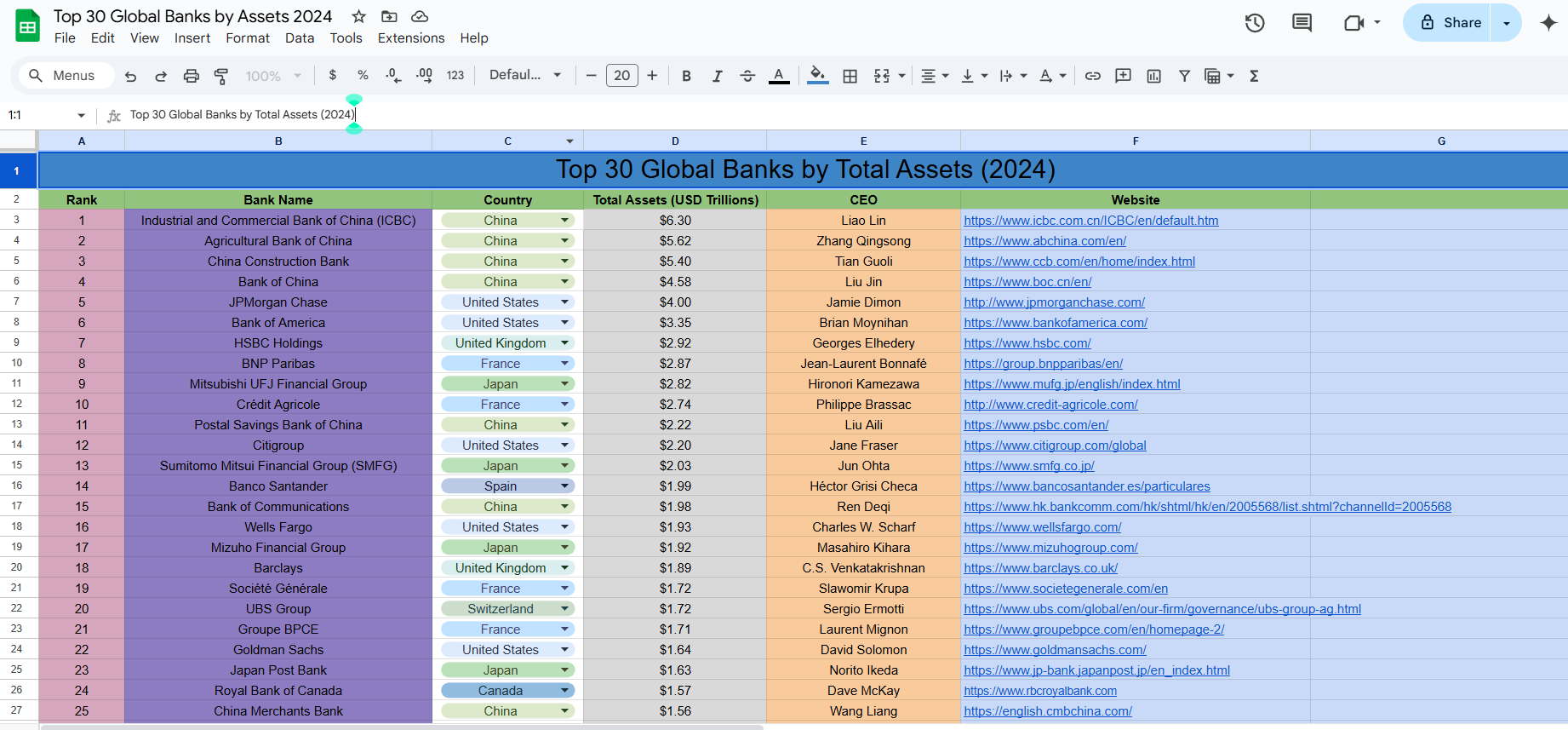Click the create filter funnel icon
Screen dimensions: 1568x730
1184,76
